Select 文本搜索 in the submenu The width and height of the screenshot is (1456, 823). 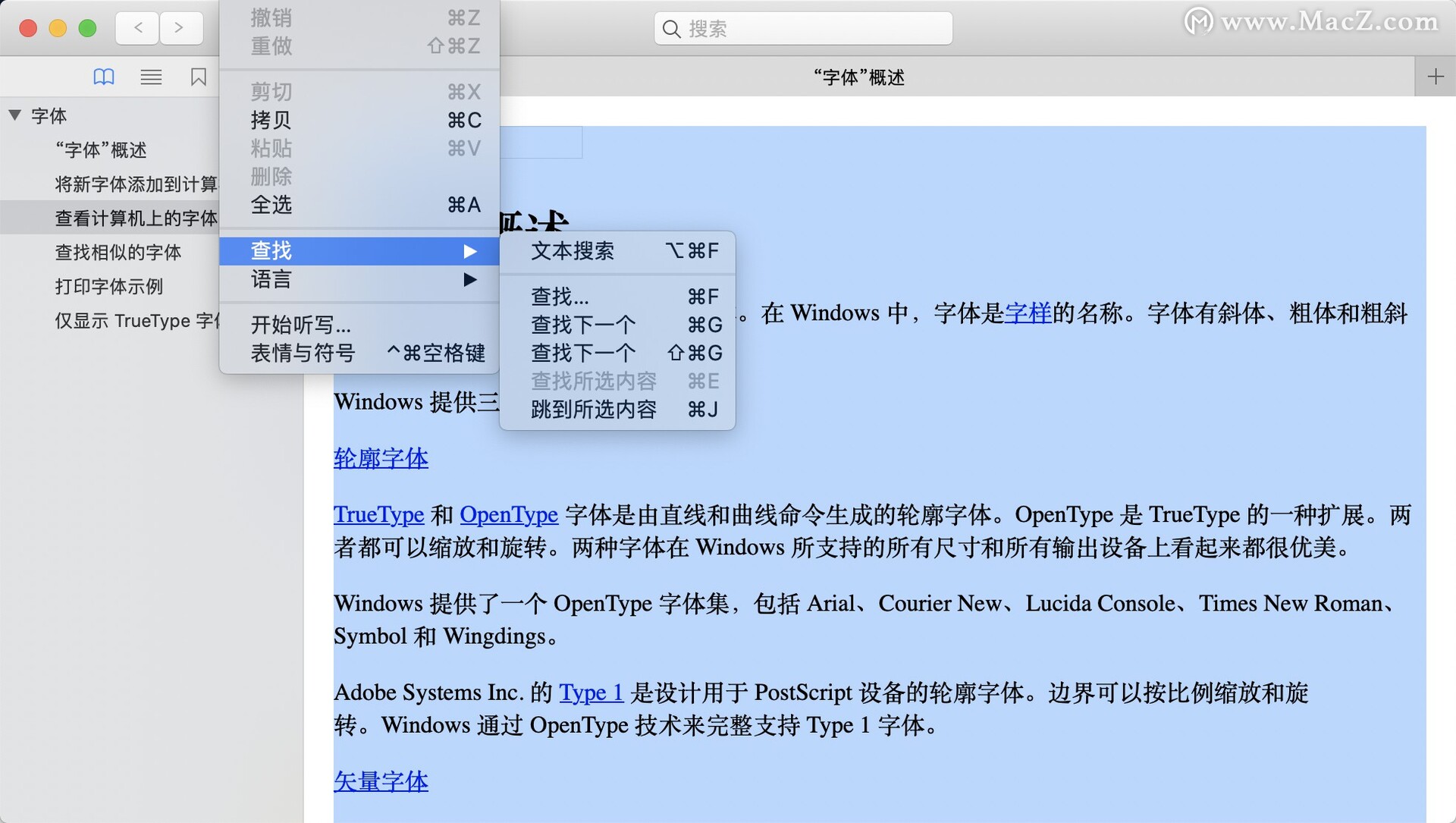pyautogui.click(x=617, y=251)
